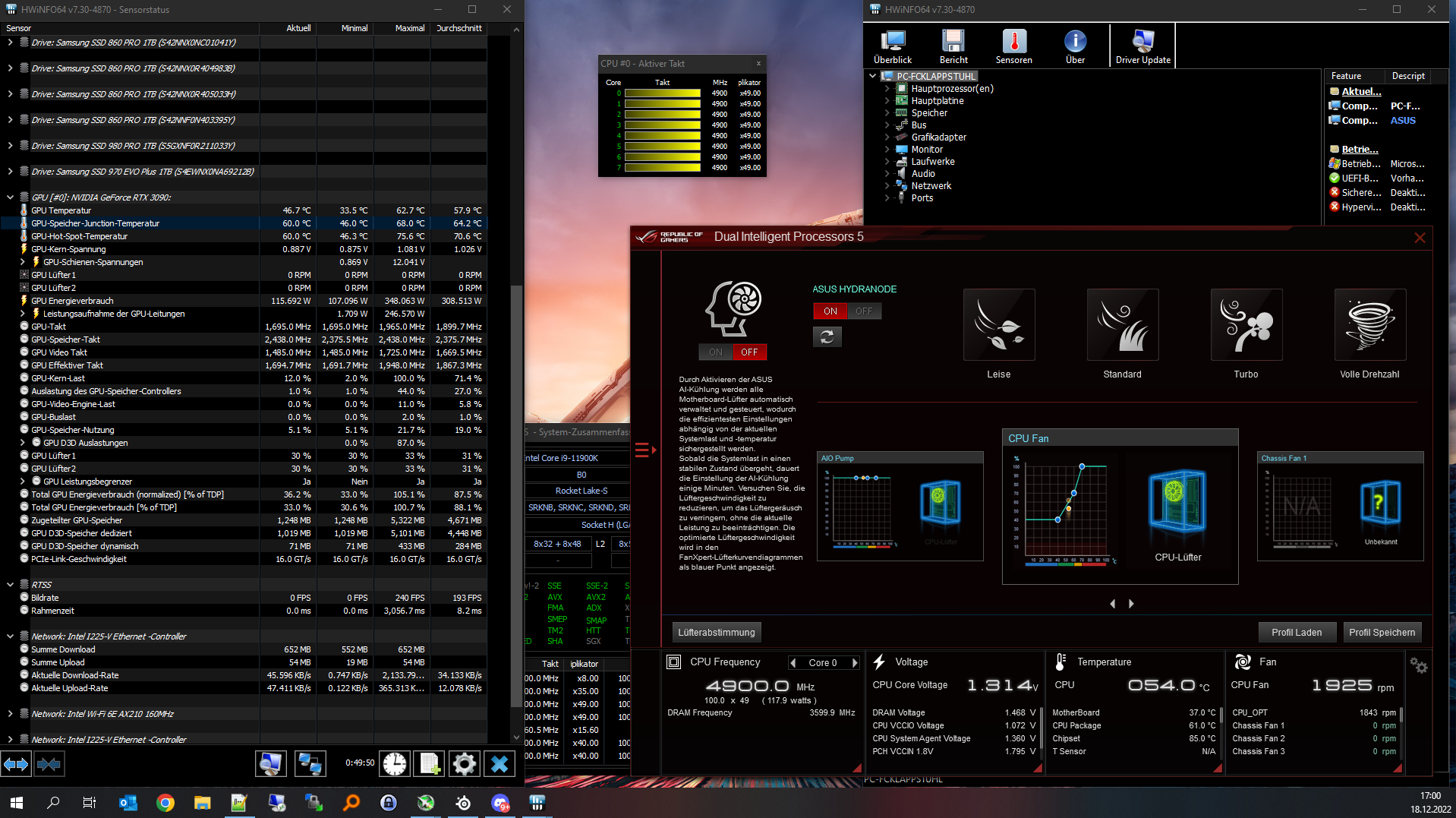Select the Turbo fan mode icon

1246,324
